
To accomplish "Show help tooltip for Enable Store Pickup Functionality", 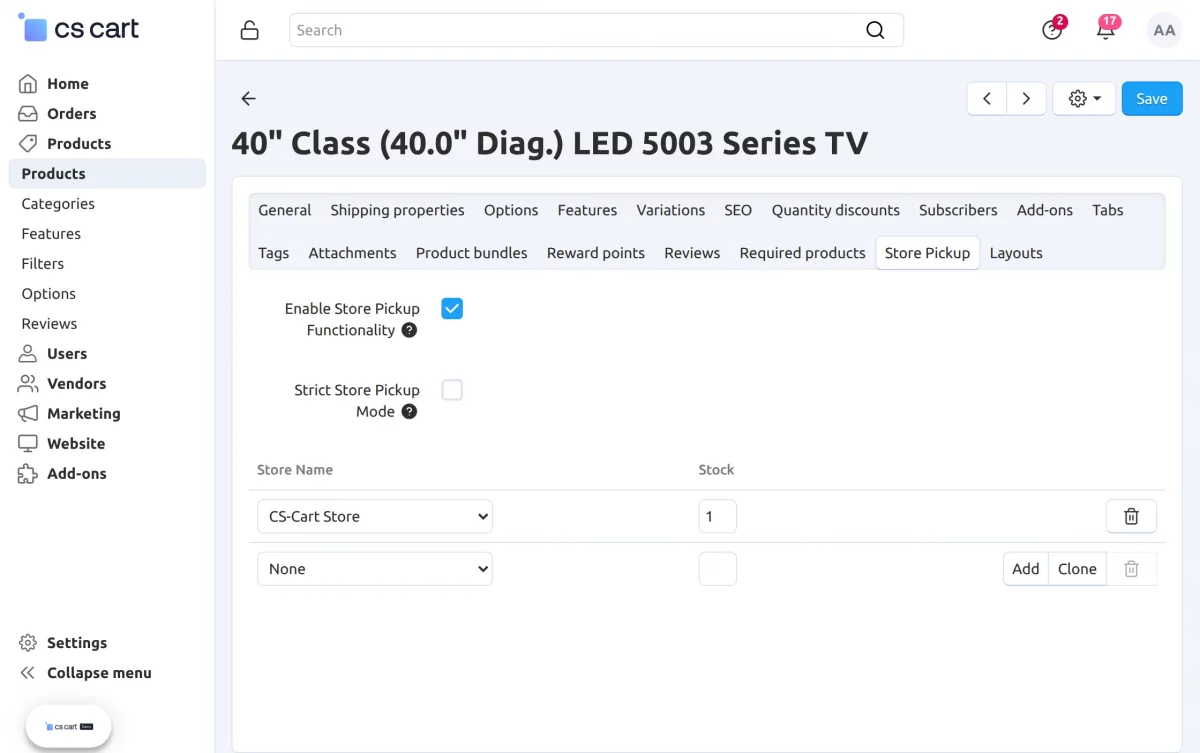I will (409, 330).
